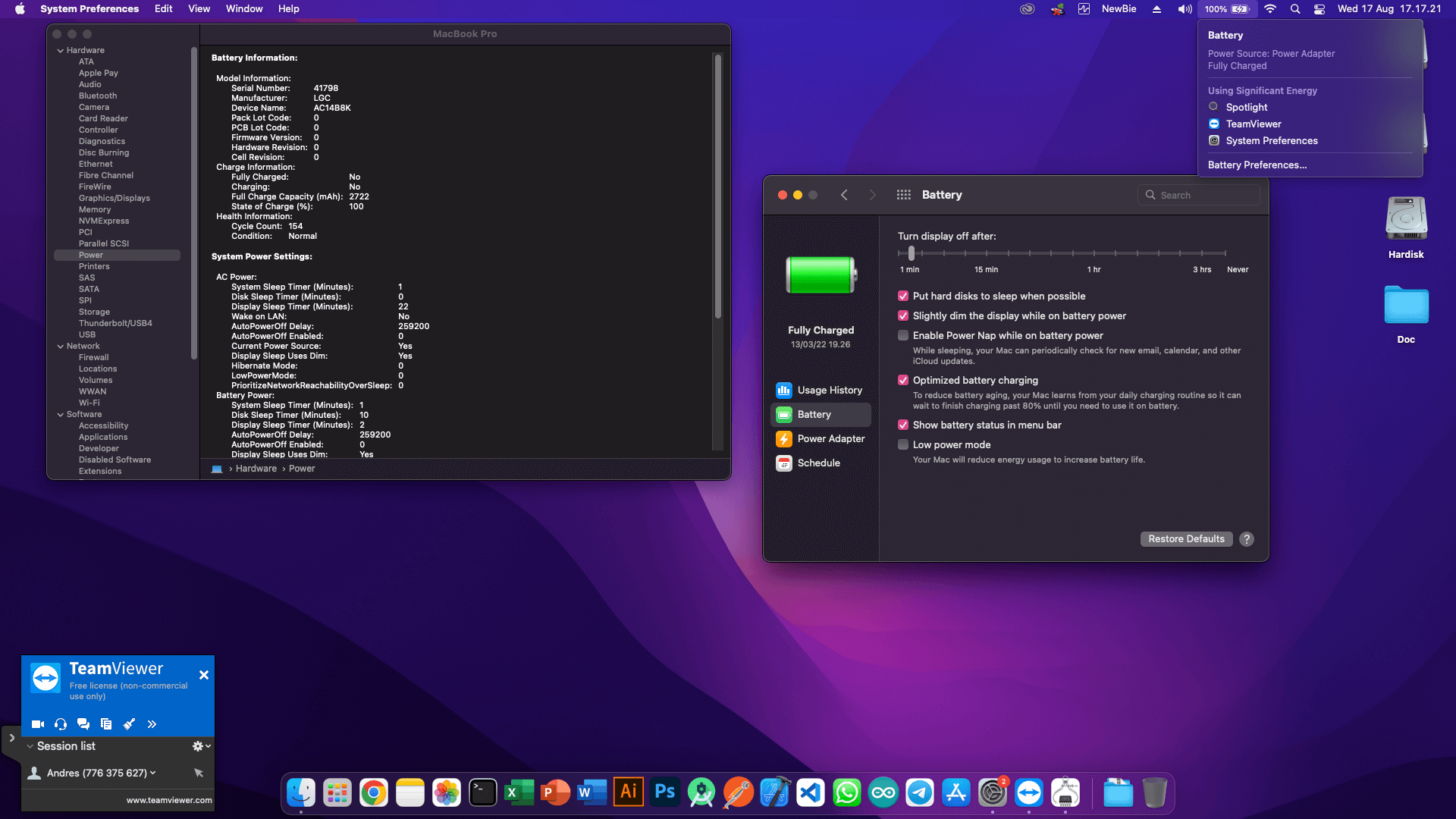This screenshot has height=819, width=1456.
Task: Click the remote cursor arrow next to Andres
Action: tap(199, 773)
